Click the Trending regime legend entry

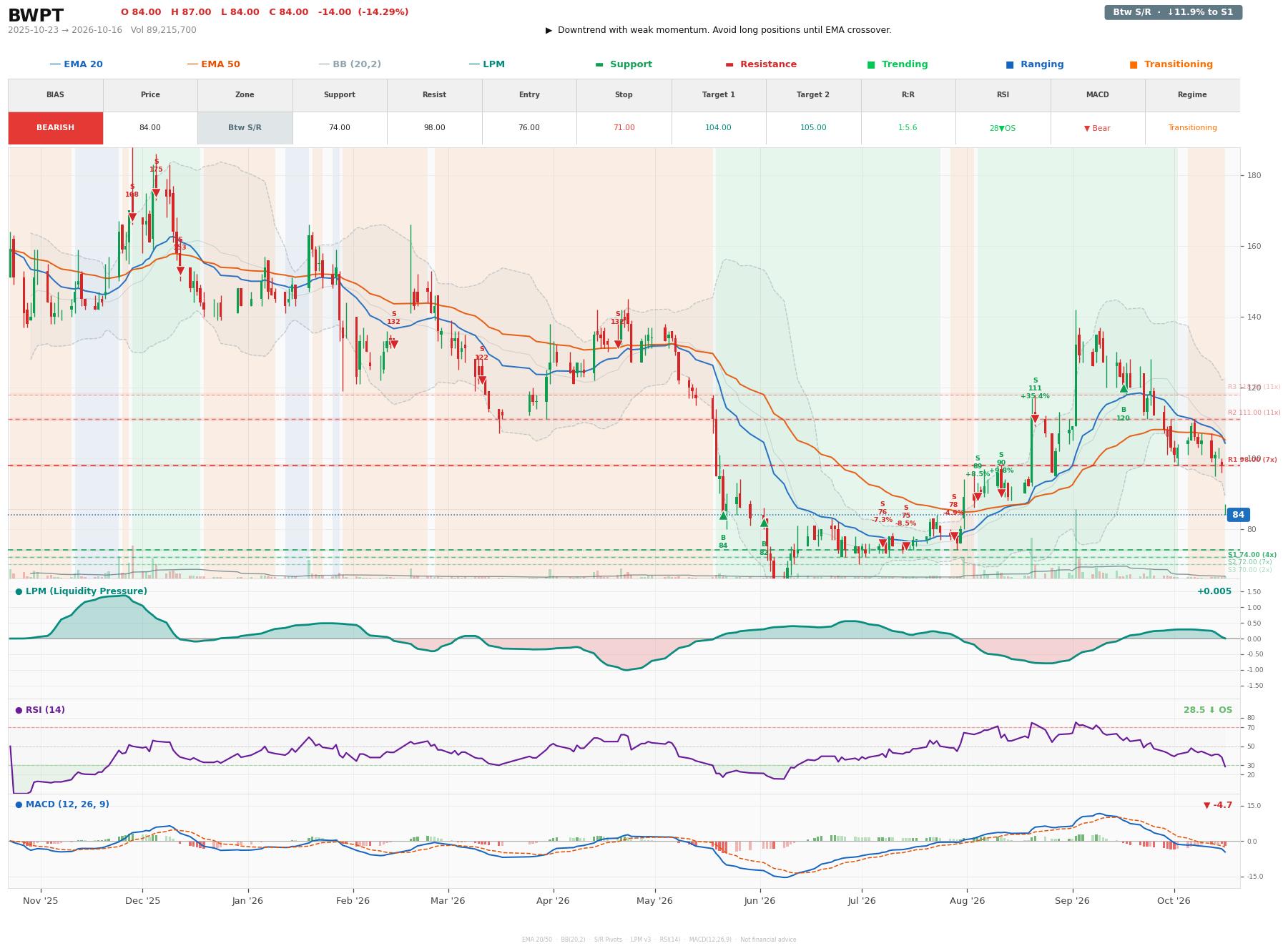(898, 64)
